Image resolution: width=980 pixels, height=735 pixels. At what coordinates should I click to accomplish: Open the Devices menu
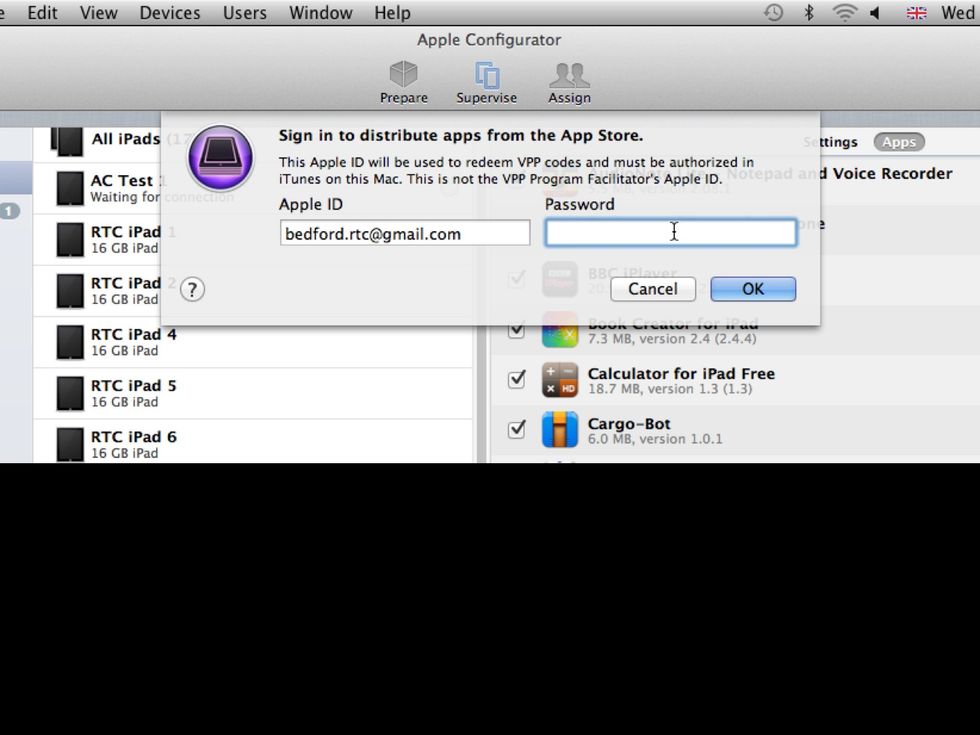tap(169, 13)
